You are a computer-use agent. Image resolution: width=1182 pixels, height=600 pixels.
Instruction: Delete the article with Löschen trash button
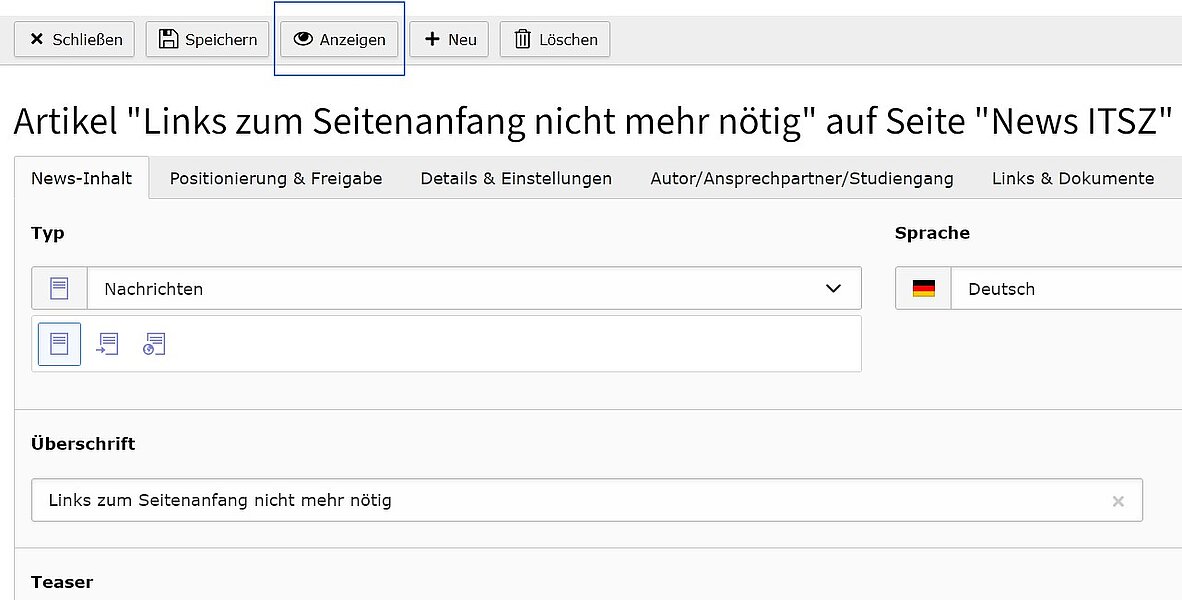tap(555, 40)
